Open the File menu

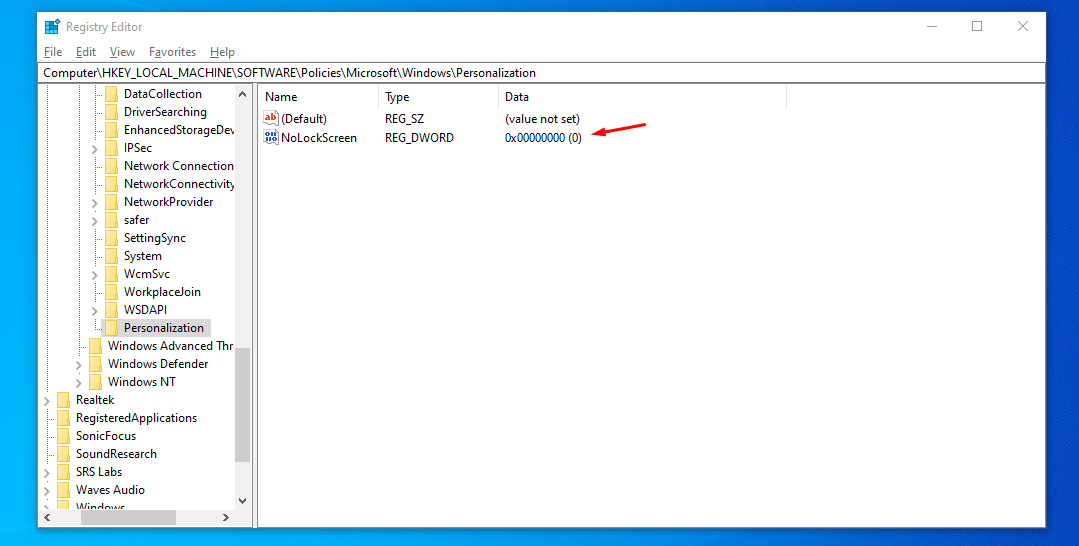tap(53, 52)
